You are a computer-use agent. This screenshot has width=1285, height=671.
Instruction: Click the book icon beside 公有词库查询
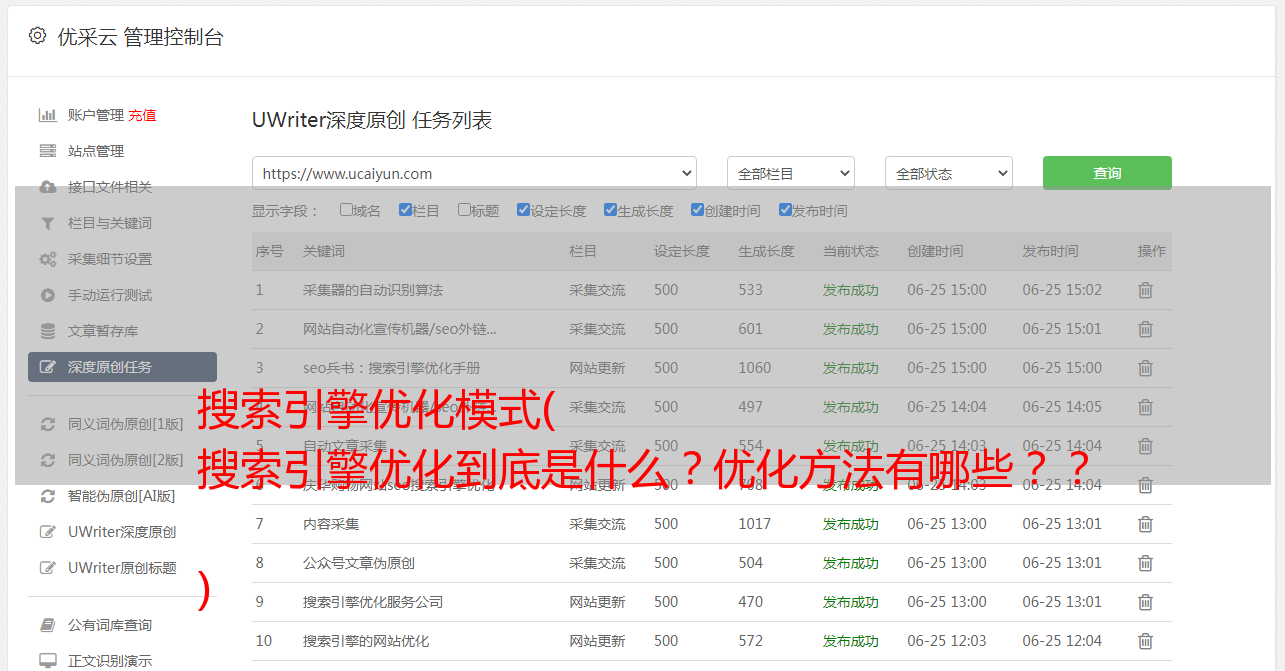(47, 625)
